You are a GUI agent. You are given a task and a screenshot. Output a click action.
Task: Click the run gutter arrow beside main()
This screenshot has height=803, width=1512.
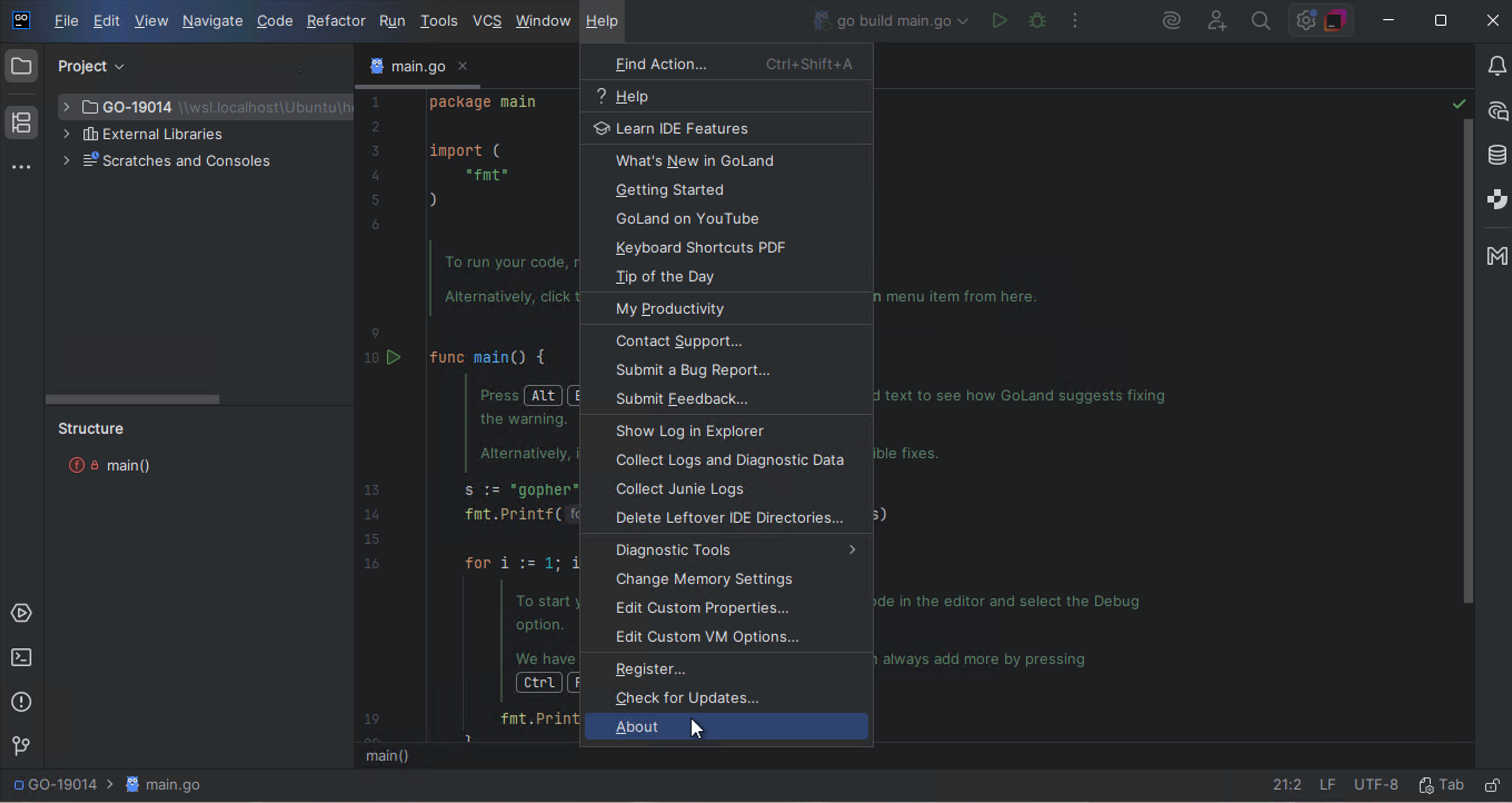[x=393, y=357]
